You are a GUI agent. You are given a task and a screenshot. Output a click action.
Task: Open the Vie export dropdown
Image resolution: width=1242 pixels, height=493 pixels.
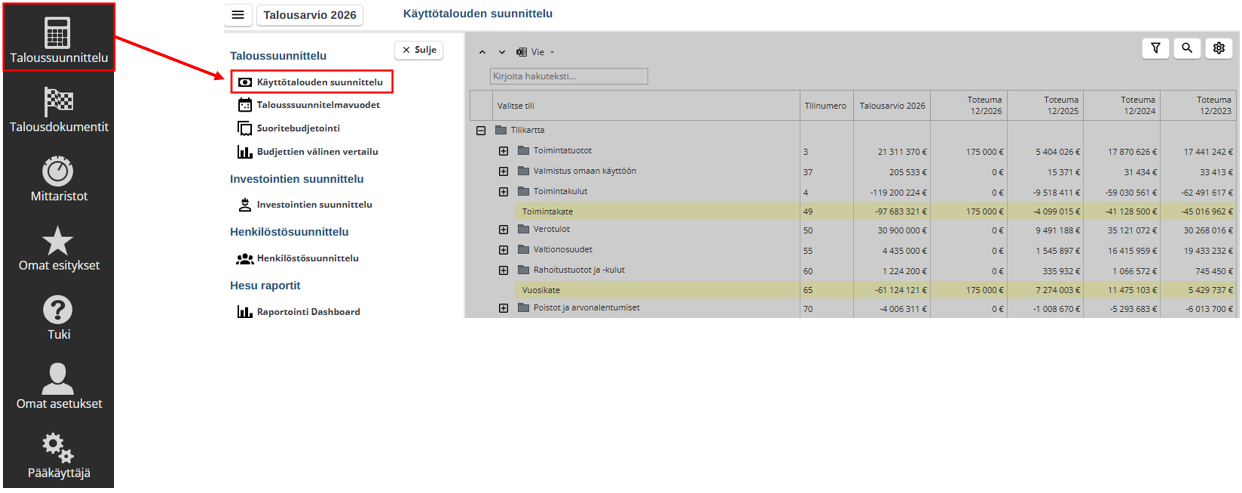(535, 51)
